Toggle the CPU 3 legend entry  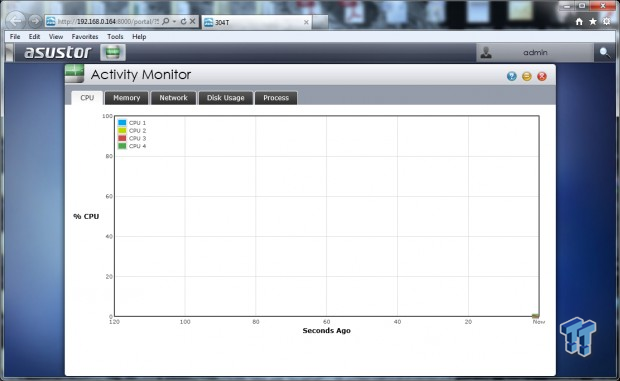coord(132,138)
